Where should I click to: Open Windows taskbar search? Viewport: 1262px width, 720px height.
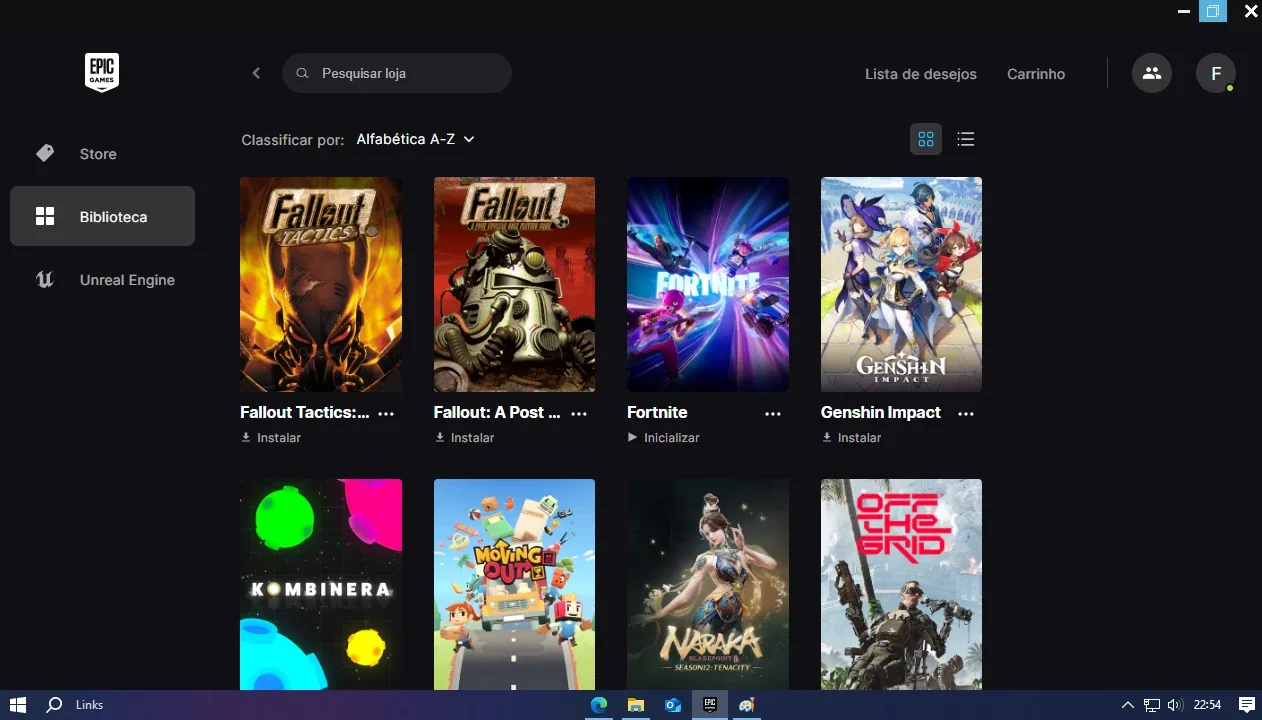point(55,705)
